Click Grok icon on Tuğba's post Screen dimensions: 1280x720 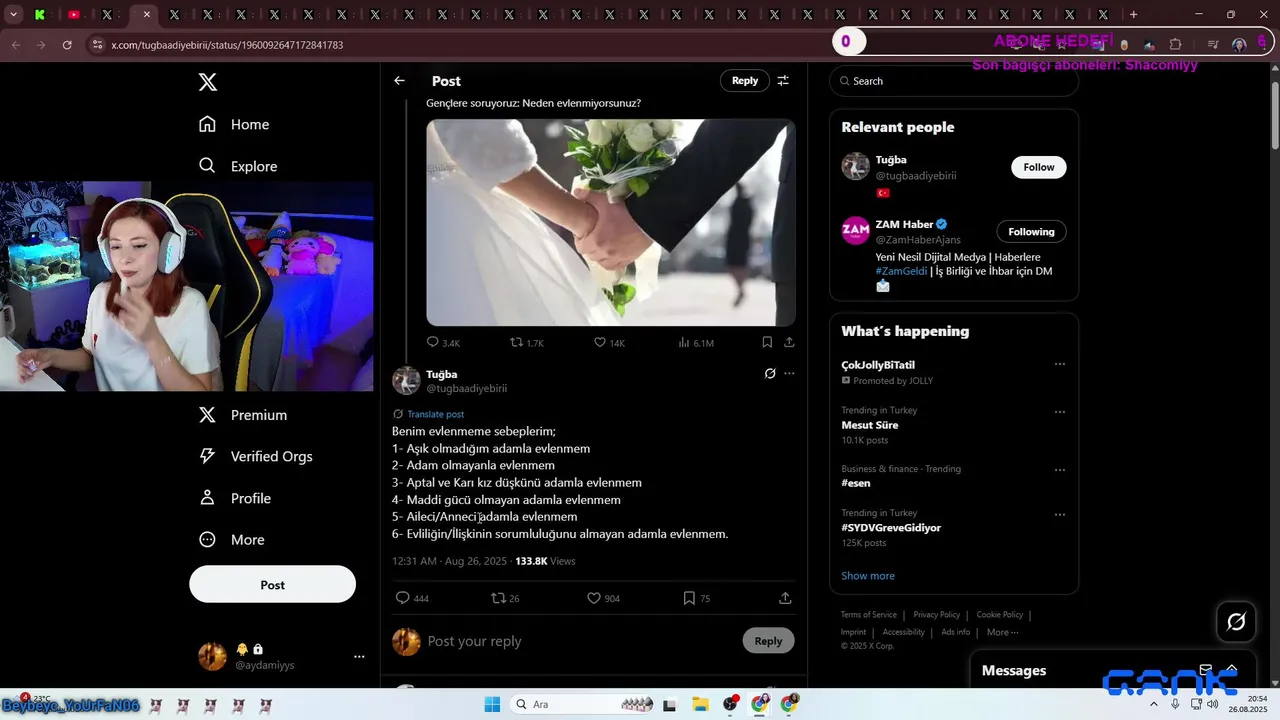click(x=770, y=374)
